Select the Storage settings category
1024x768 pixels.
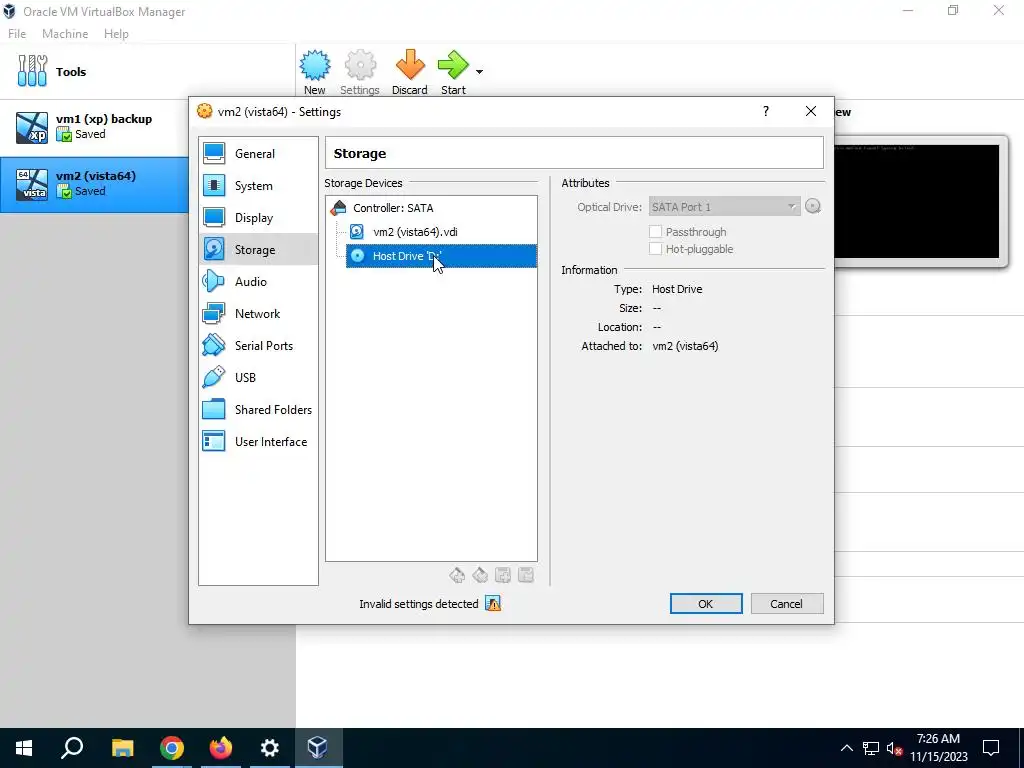click(258, 249)
